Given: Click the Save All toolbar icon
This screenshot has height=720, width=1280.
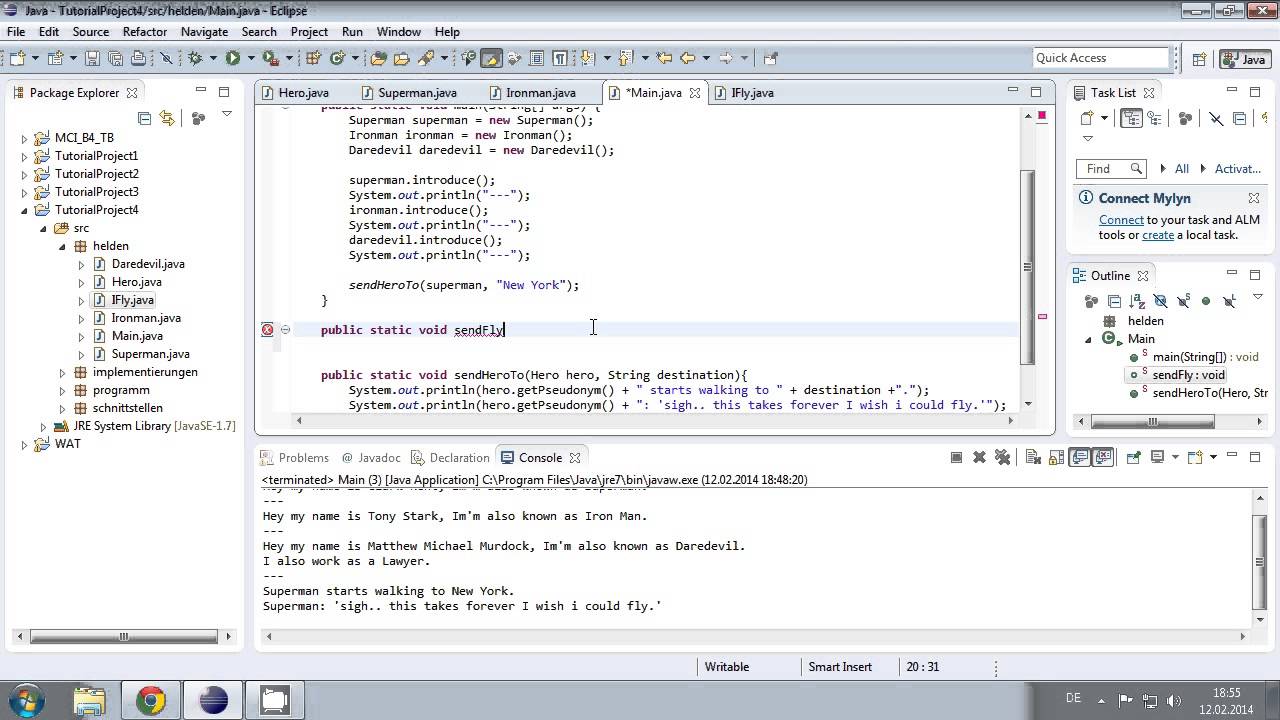Looking at the screenshot, I should click(x=114, y=58).
